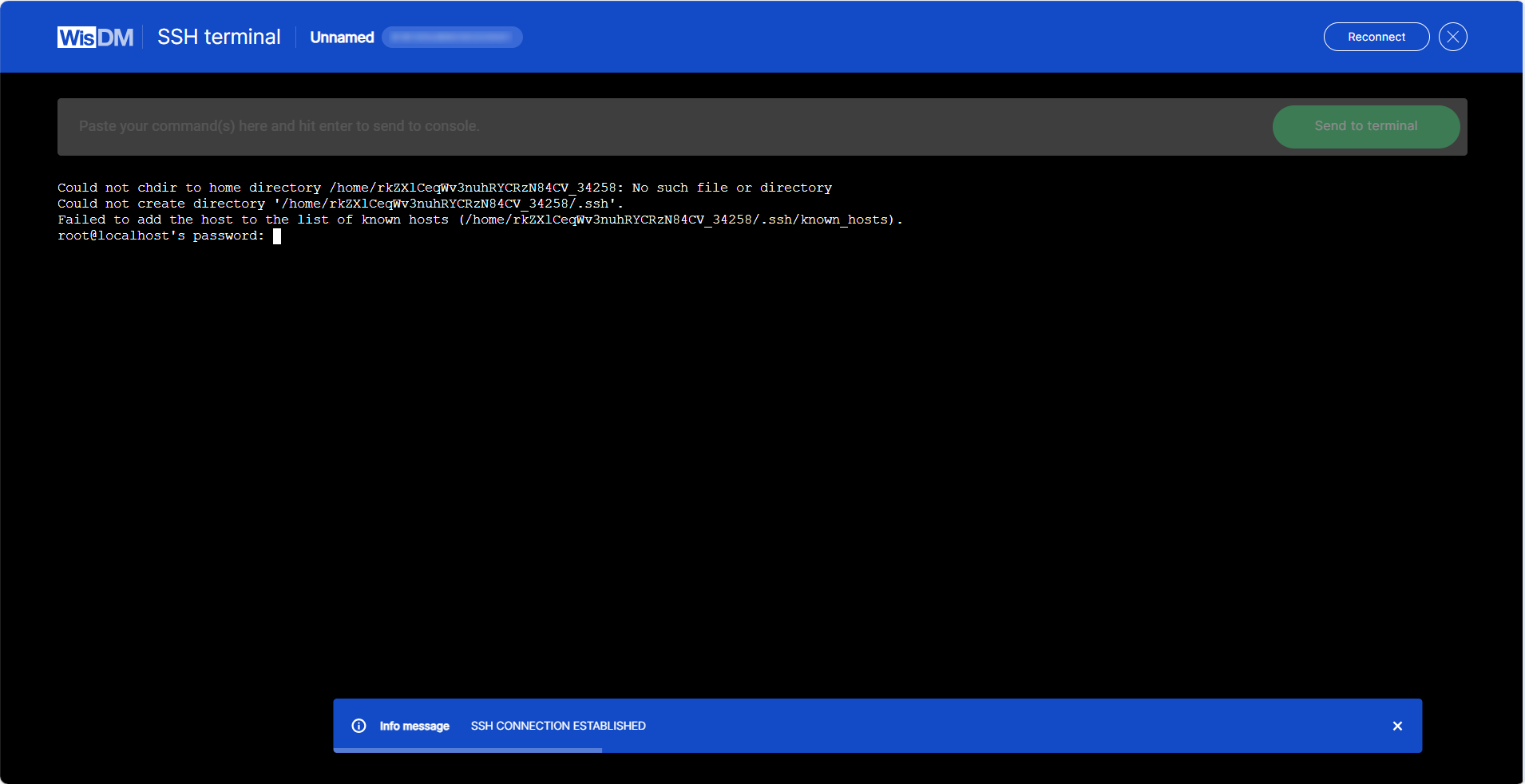Click the SSH CONNECTION ESTABLISHED message text

pyautogui.click(x=557, y=726)
